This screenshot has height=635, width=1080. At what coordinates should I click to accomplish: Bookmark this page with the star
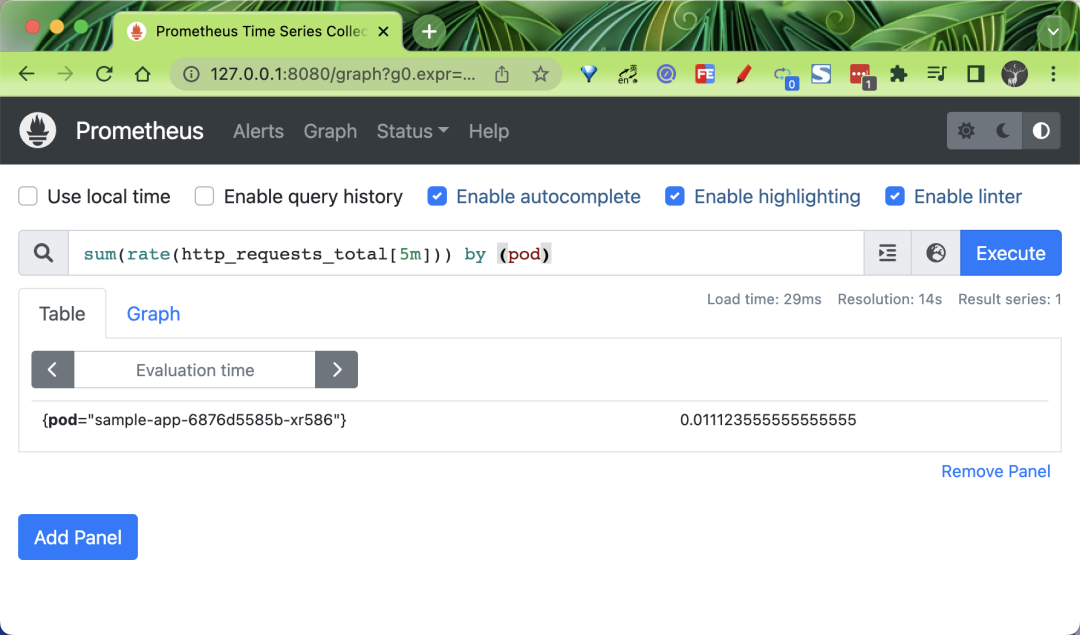tap(541, 74)
